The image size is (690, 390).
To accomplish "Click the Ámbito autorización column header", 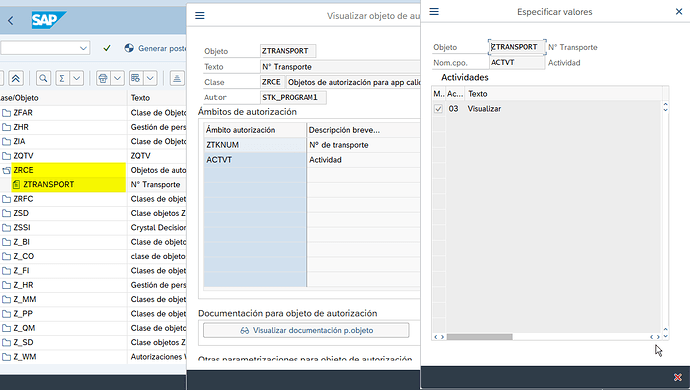I will point(255,130).
